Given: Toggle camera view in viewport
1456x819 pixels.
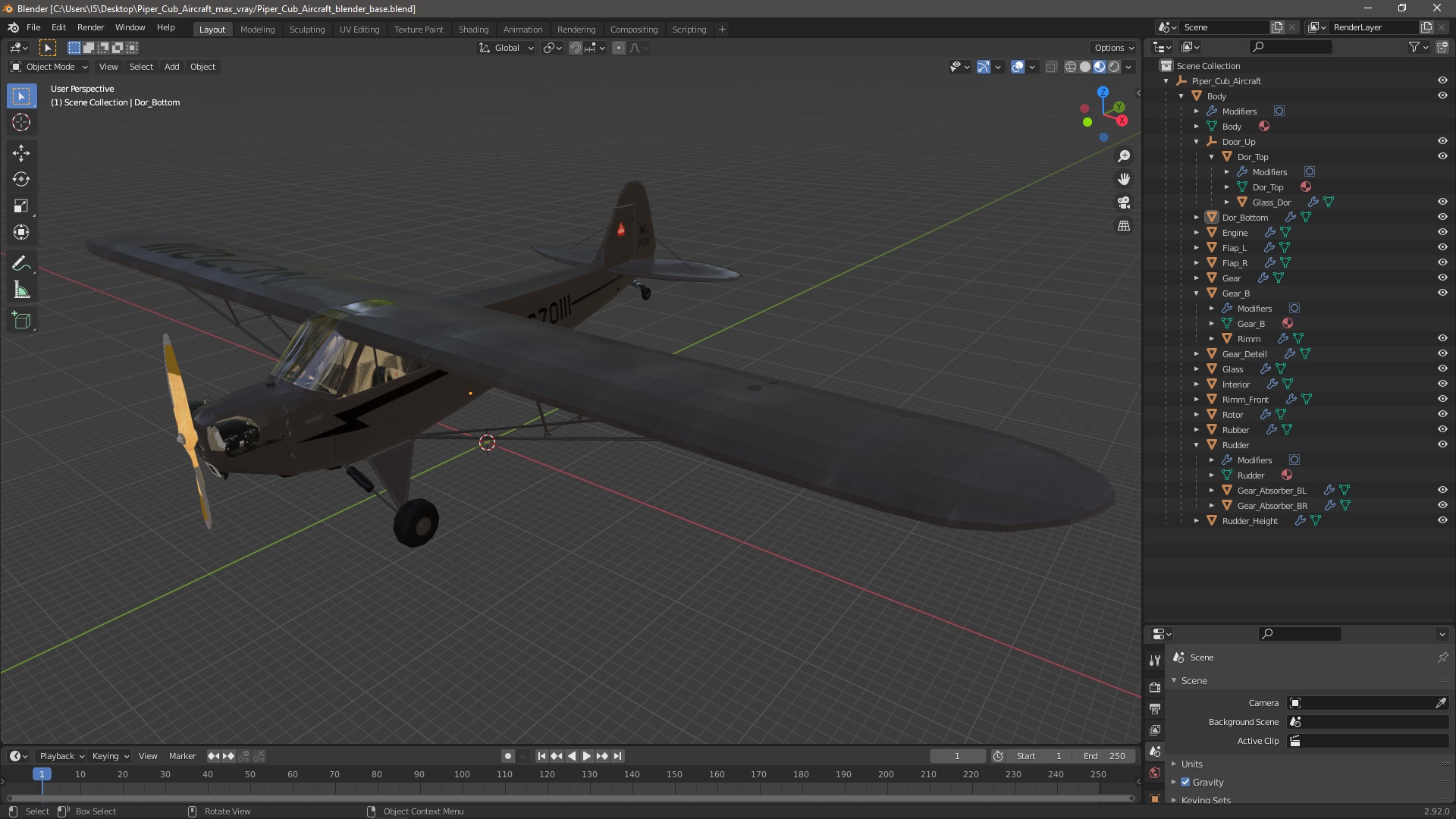Looking at the screenshot, I should (x=1124, y=202).
